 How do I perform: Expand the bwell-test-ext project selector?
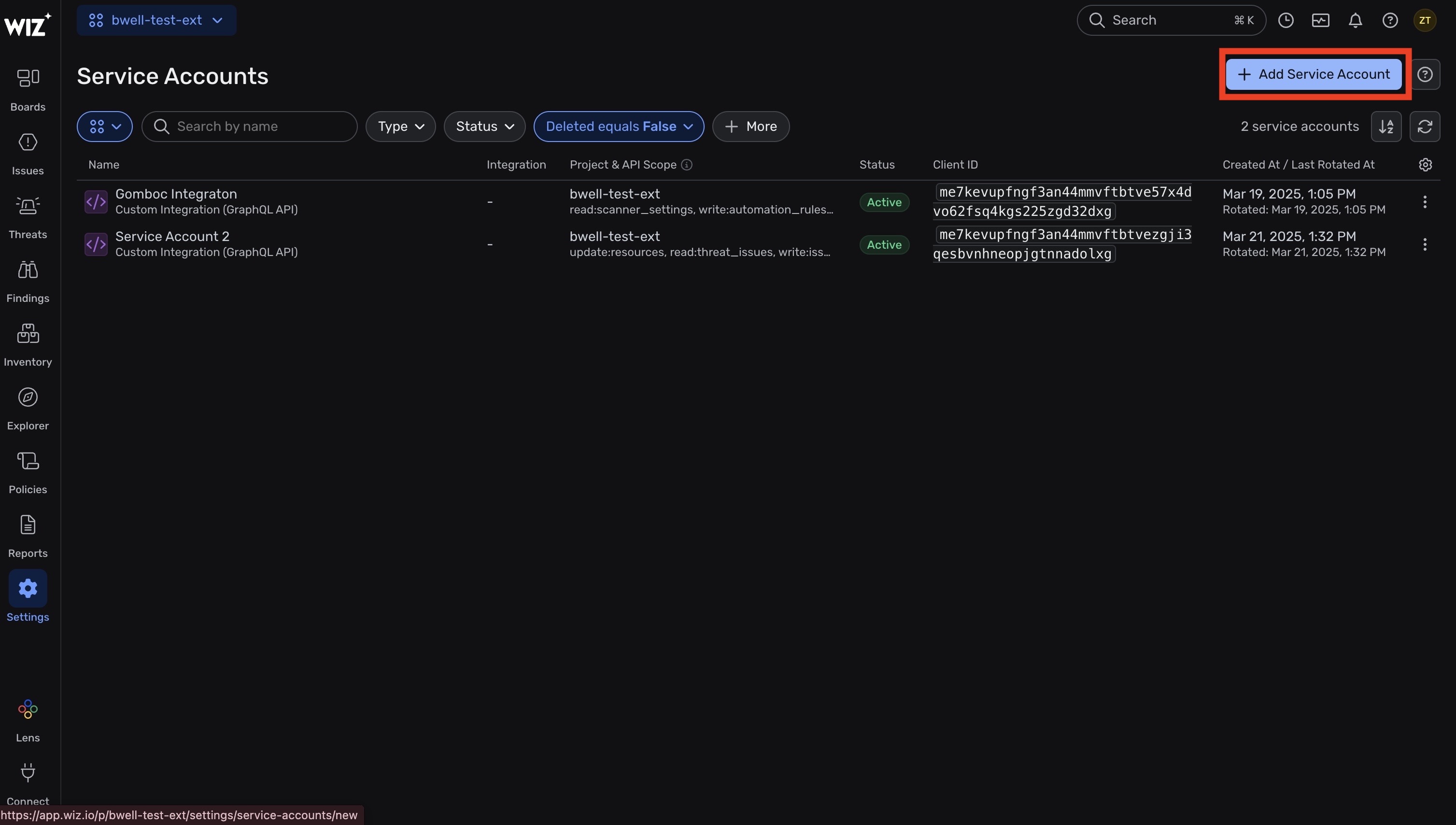[156, 20]
